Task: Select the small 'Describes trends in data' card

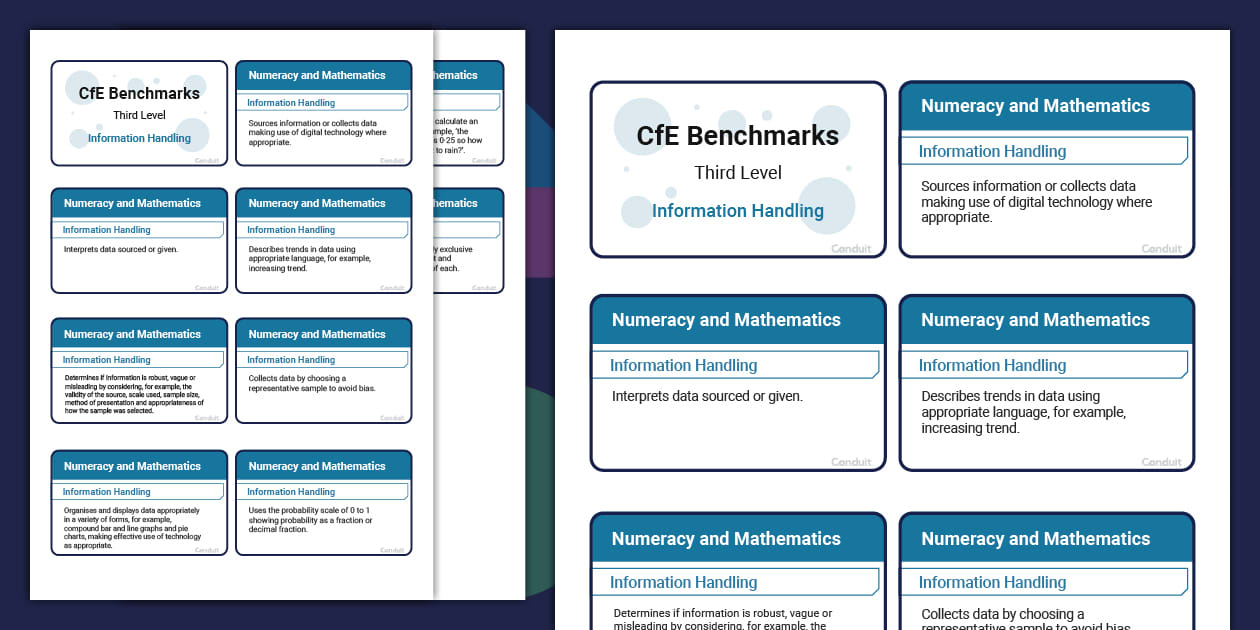Action: click(323, 241)
